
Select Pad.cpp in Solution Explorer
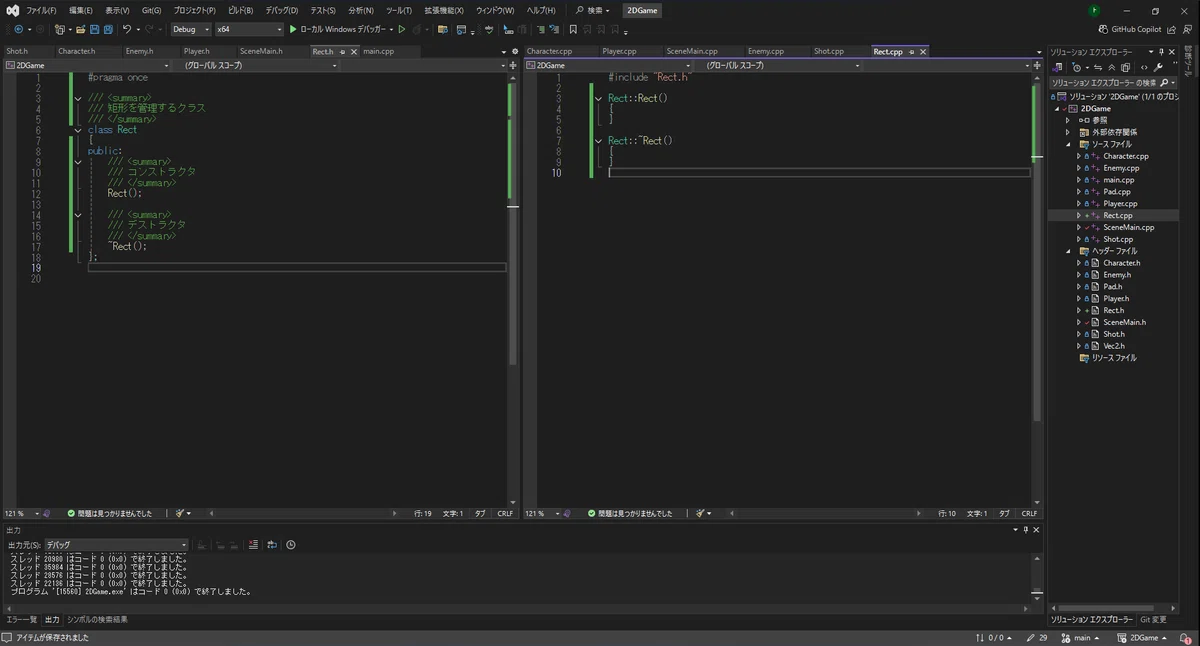(1116, 192)
